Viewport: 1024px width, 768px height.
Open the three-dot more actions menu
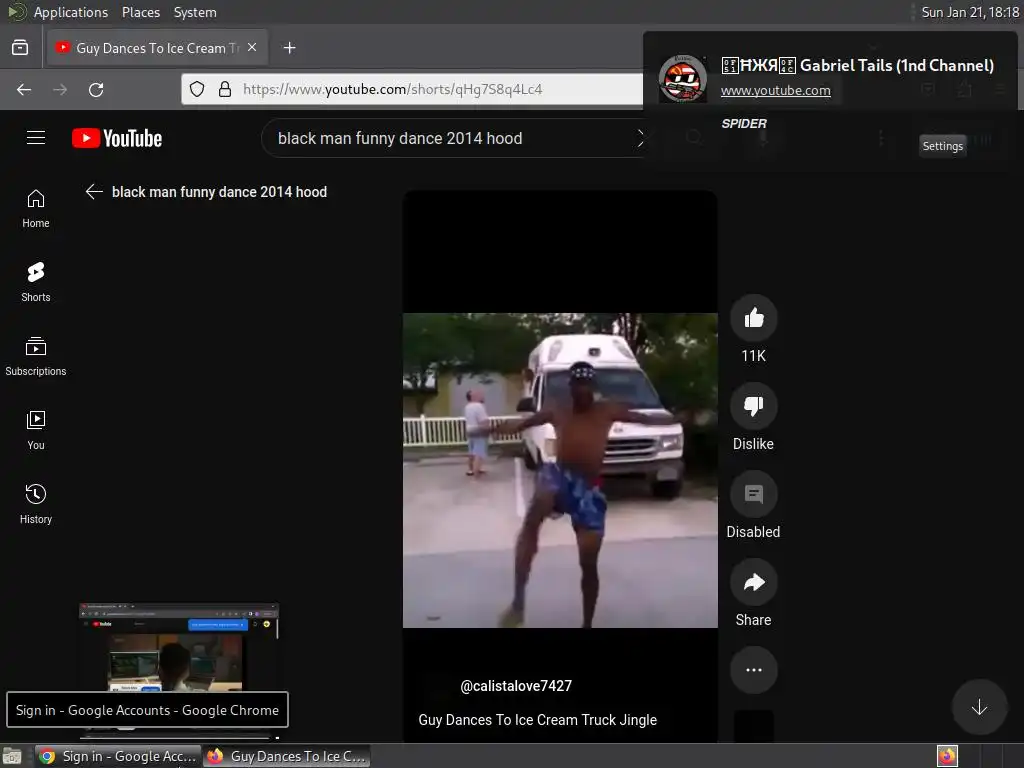click(x=754, y=670)
